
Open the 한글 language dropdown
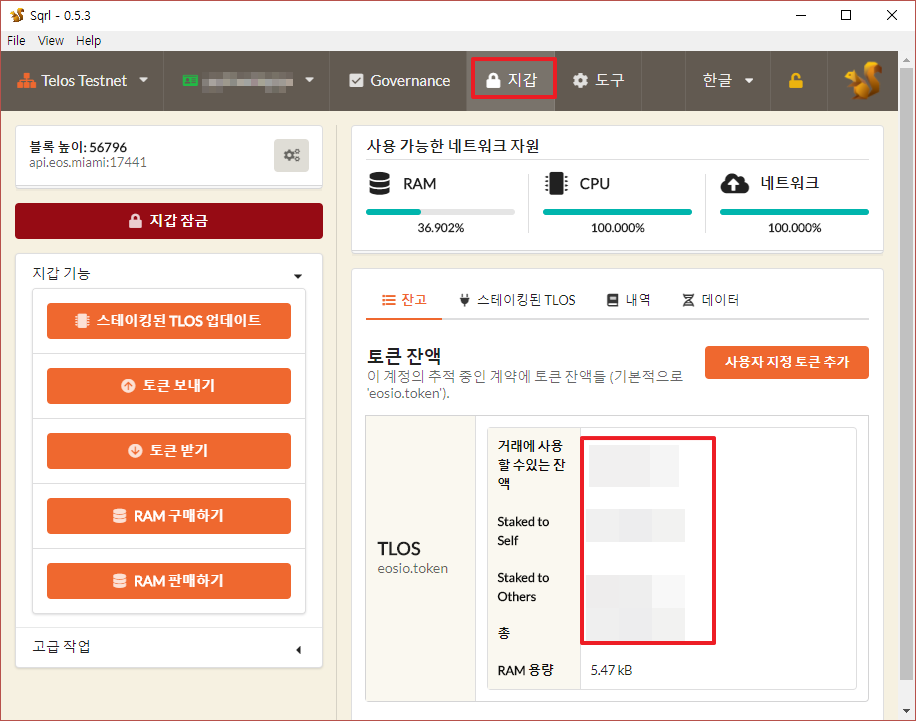point(727,81)
